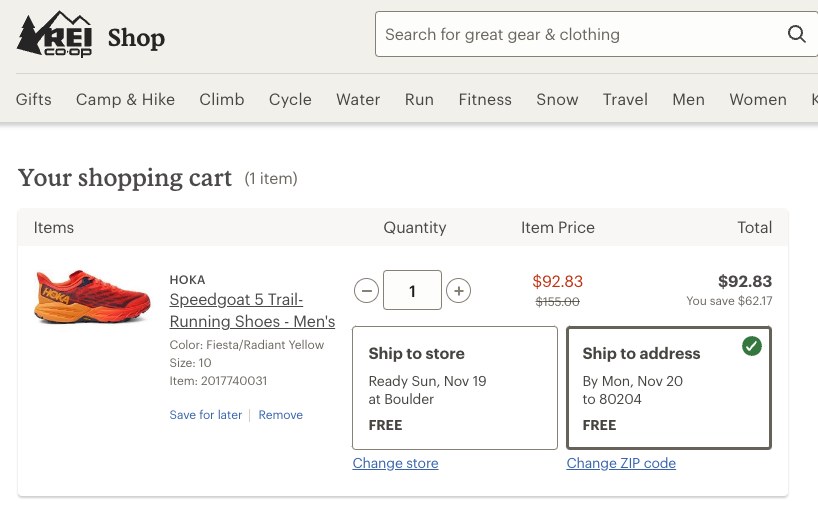Click the Shop heading next to logo
The width and height of the screenshot is (818, 514).
[136, 38]
